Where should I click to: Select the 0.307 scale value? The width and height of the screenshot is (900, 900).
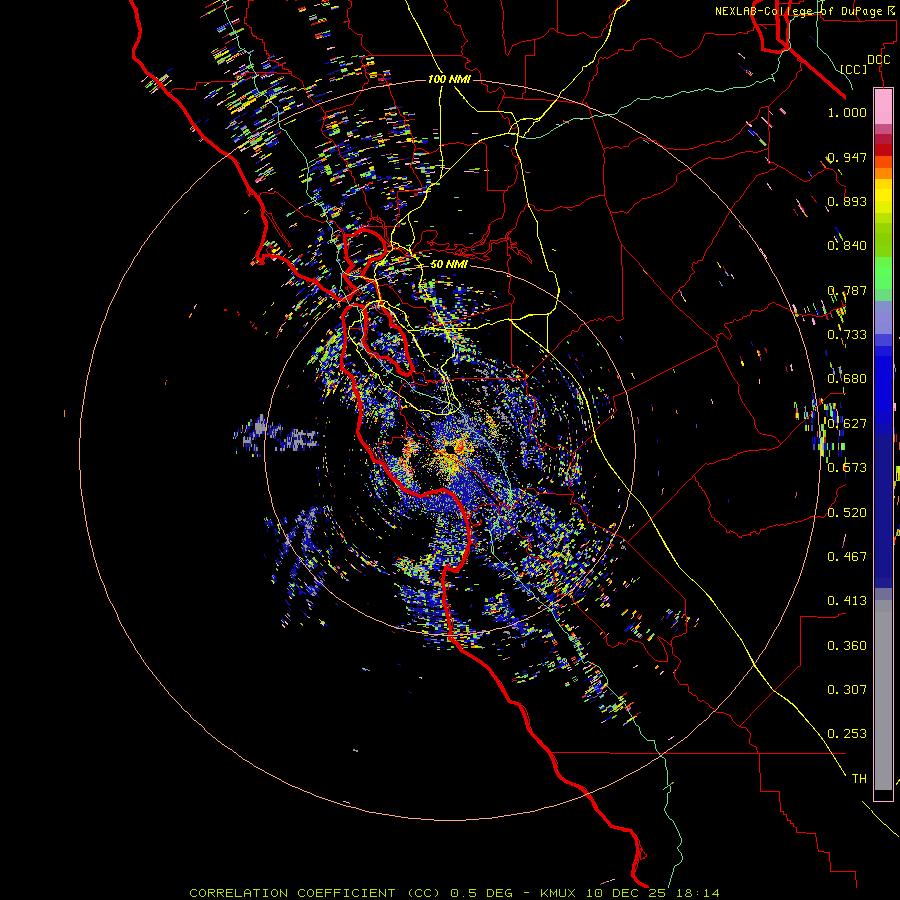coord(847,689)
